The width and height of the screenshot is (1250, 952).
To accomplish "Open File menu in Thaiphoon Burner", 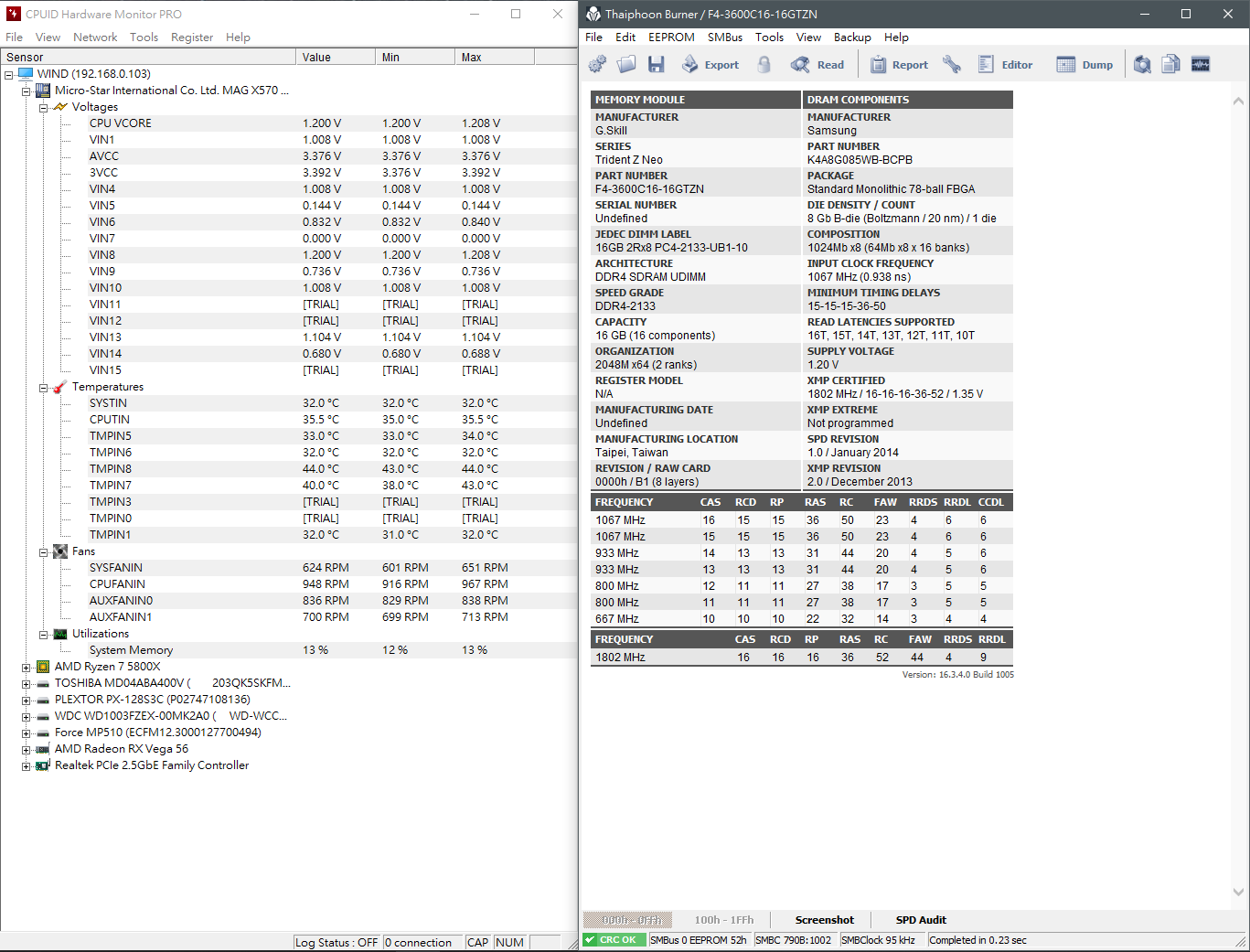I will (593, 37).
